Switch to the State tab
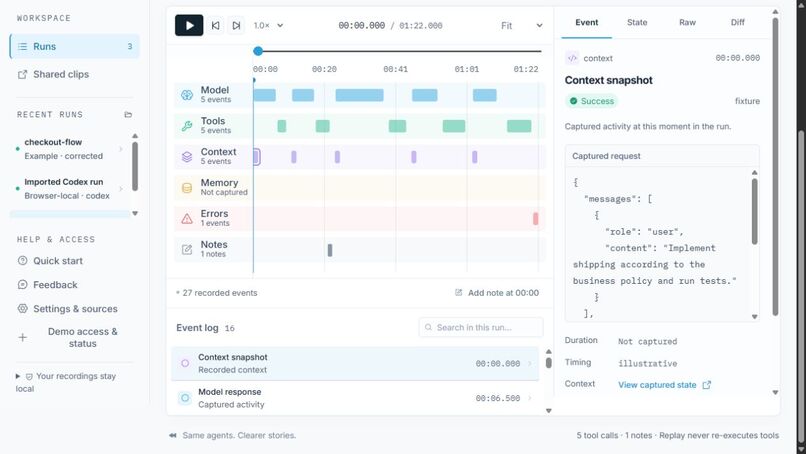Screen dimensions: 806x454 (637, 23)
